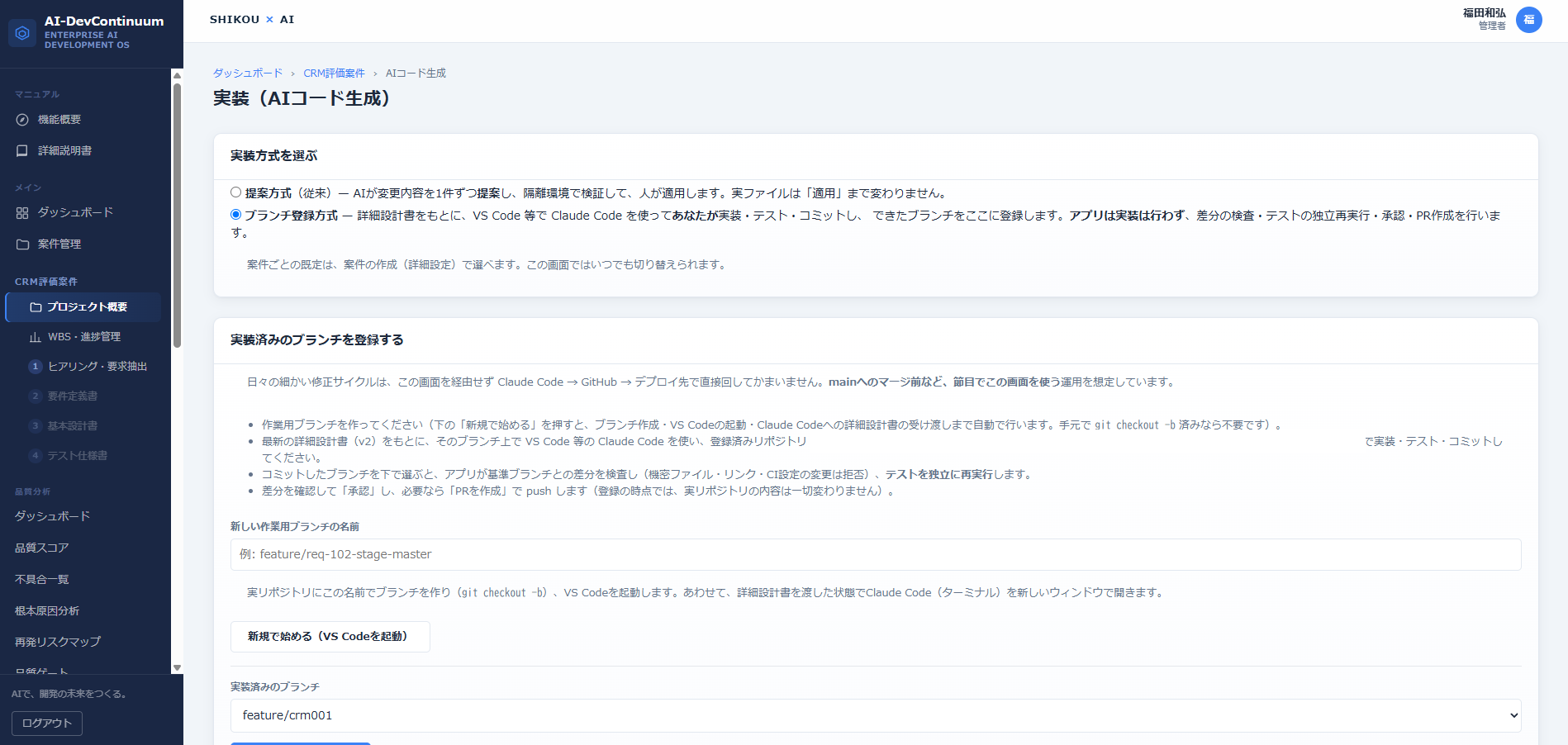Screen dimensions: 1568x745
Task: Click the CRM評価案件 sidebar section header
Action: 46,282
